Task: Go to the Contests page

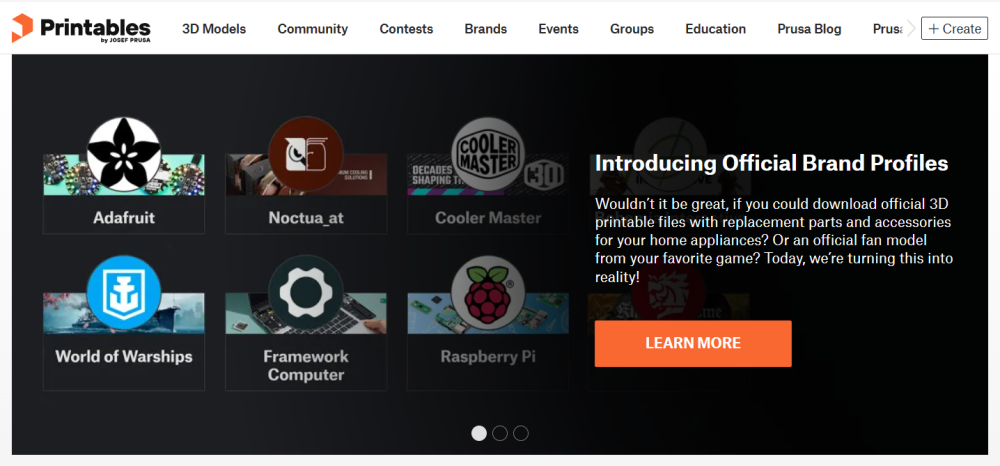Action: coord(406,29)
